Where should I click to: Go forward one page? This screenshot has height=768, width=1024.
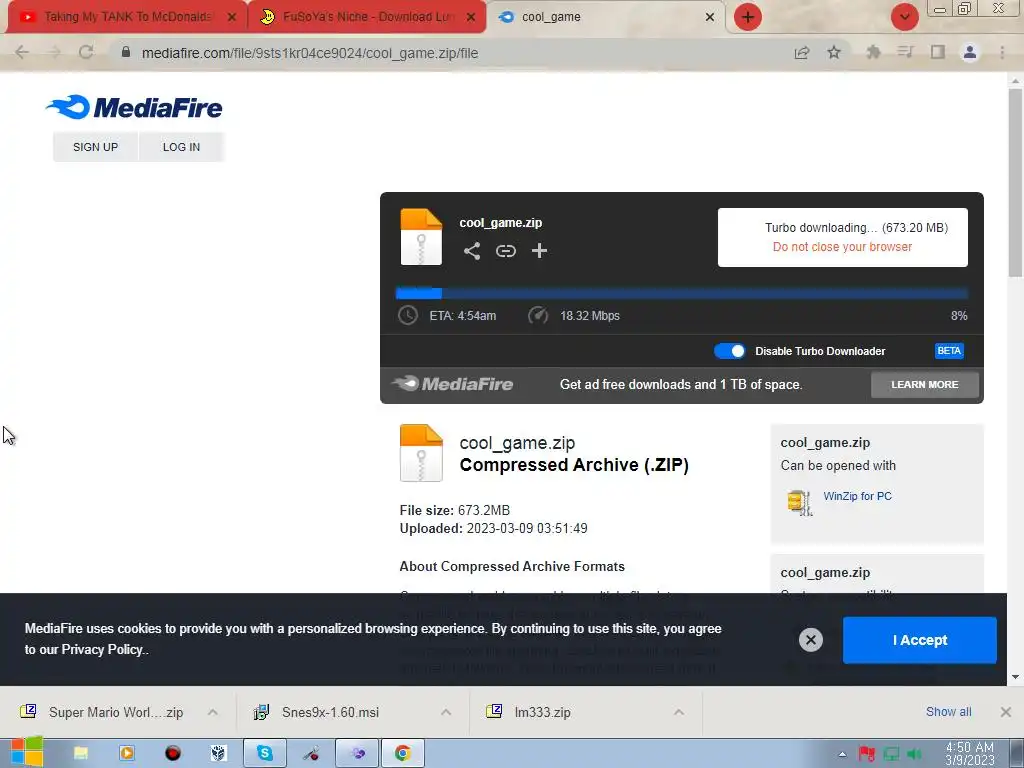[54, 53]
